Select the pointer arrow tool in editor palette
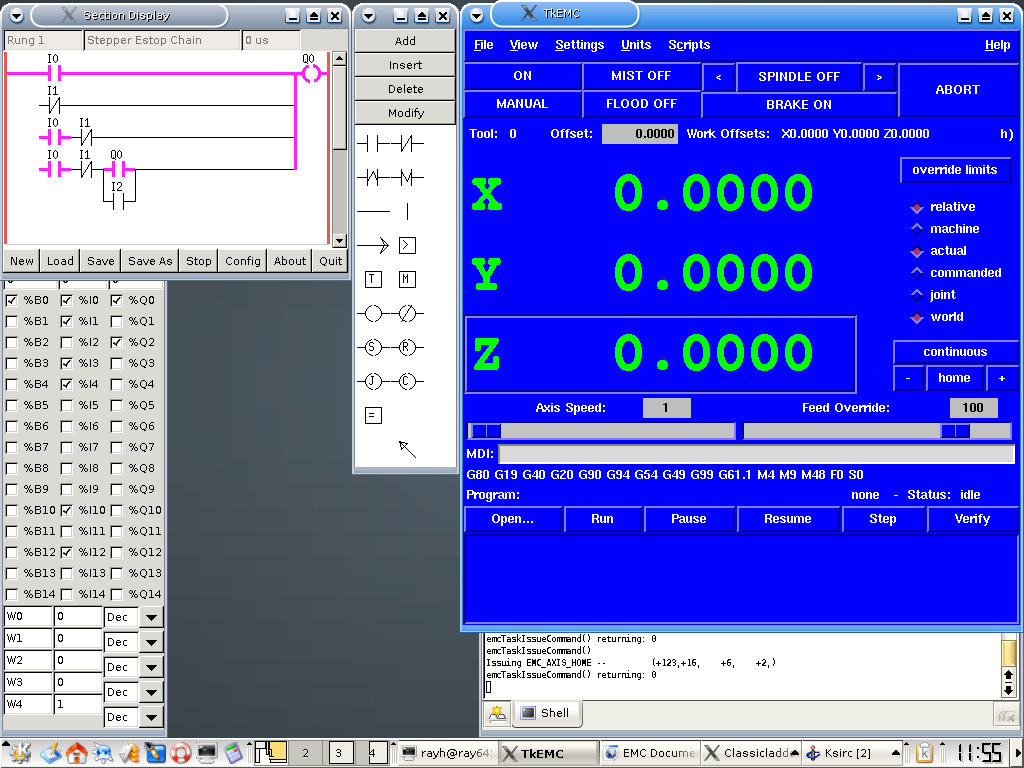The image size is (1024, 768). pyautogui.click(x=407, y=449)
